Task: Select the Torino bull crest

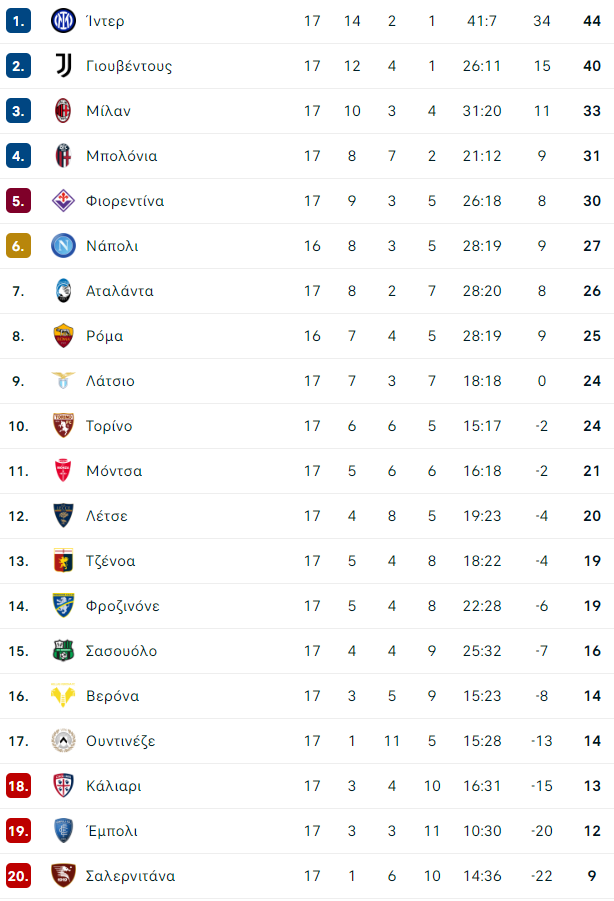Action: (x=63, y=426)
